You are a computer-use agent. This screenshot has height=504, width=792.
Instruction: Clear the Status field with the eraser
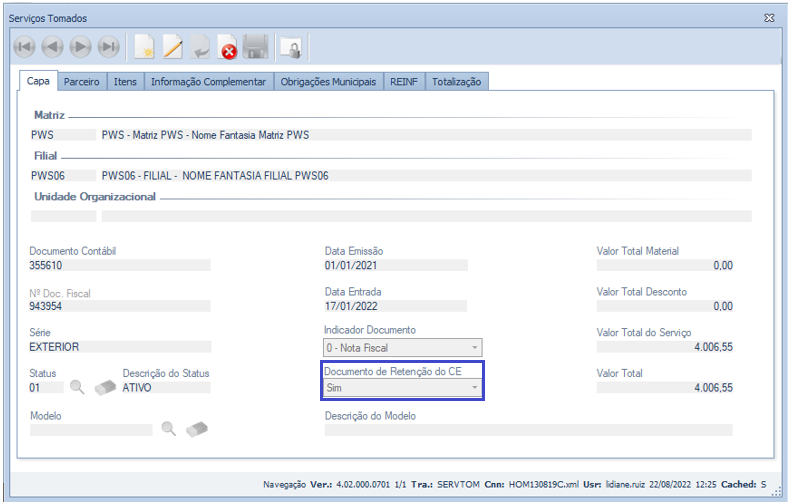coord(105,388)
